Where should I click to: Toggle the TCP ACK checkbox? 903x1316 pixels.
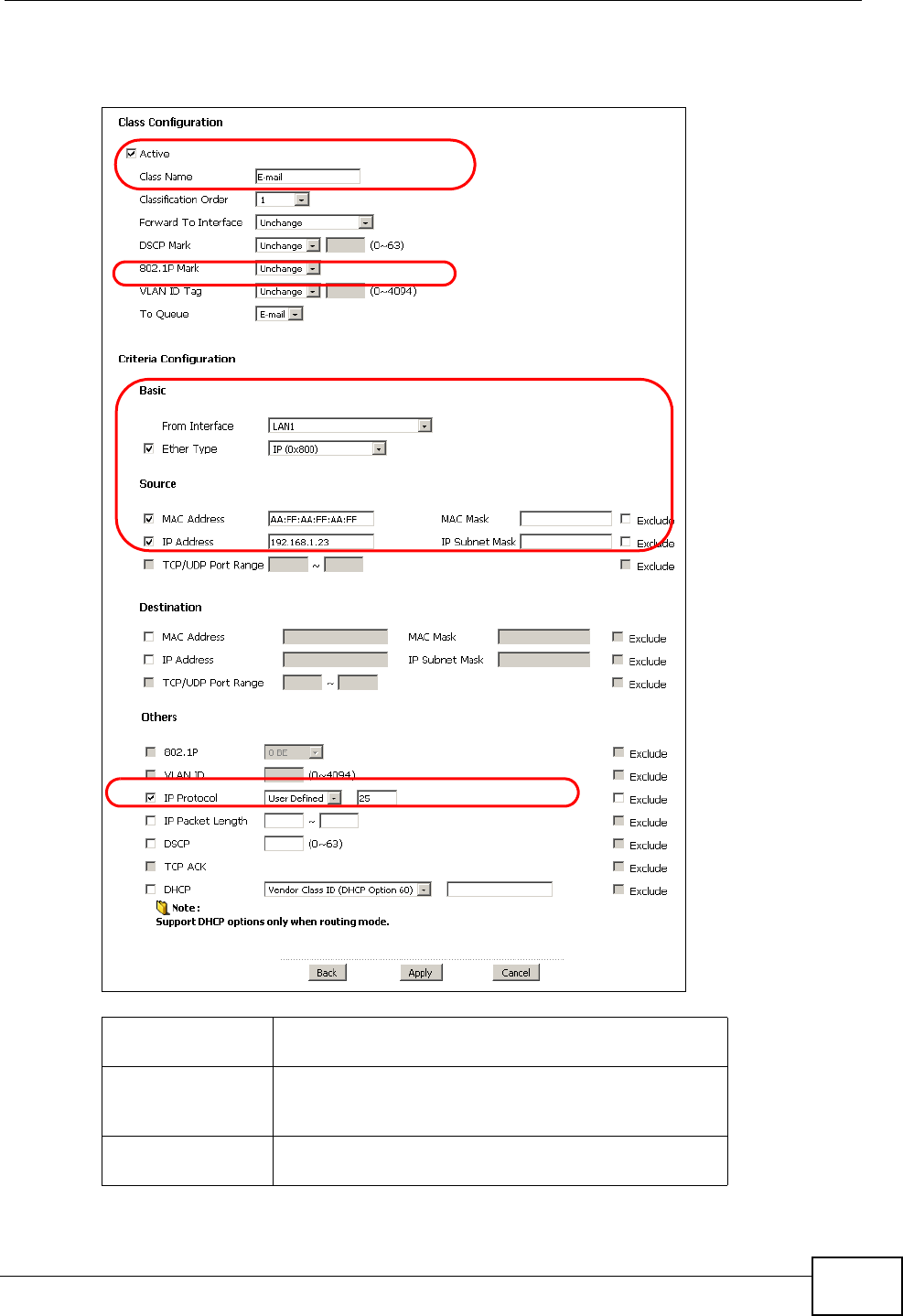pos(151,867)
